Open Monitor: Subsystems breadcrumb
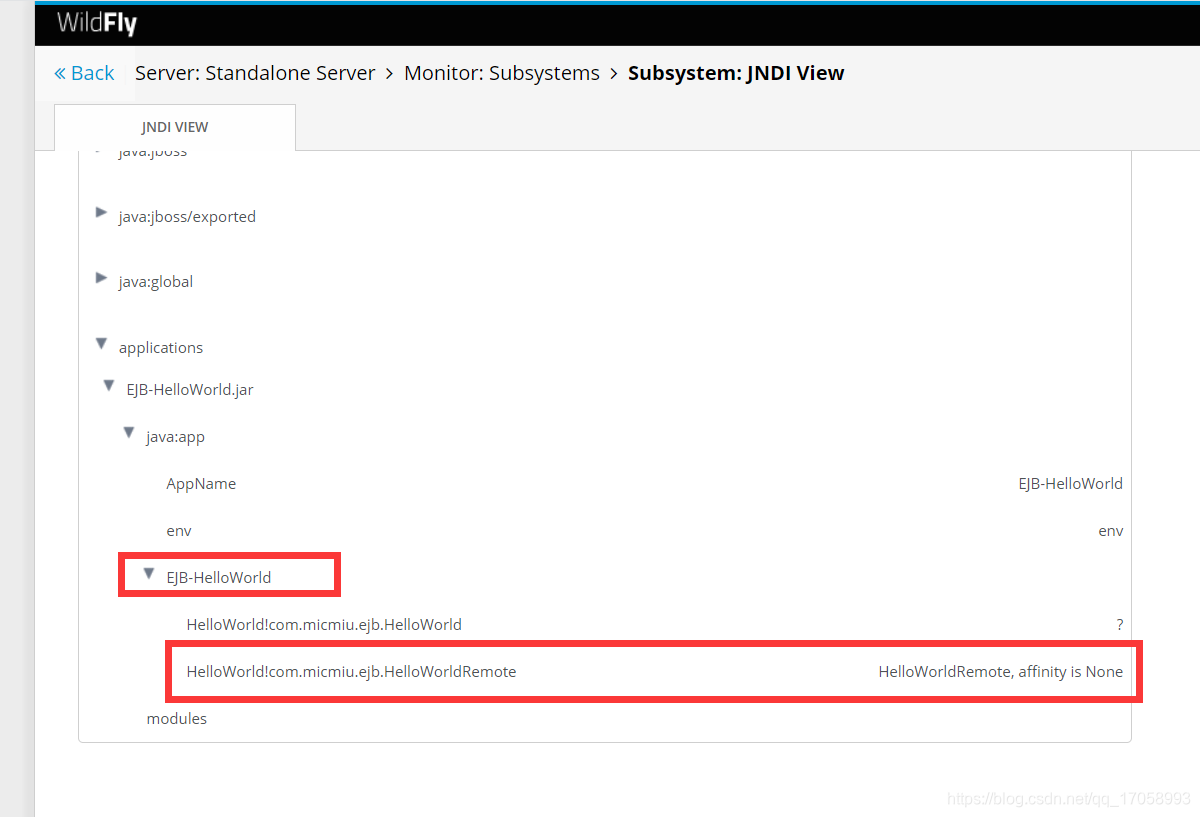Image resolution: width=1200 pixels, height=817 pixels. tap(502, 73)
